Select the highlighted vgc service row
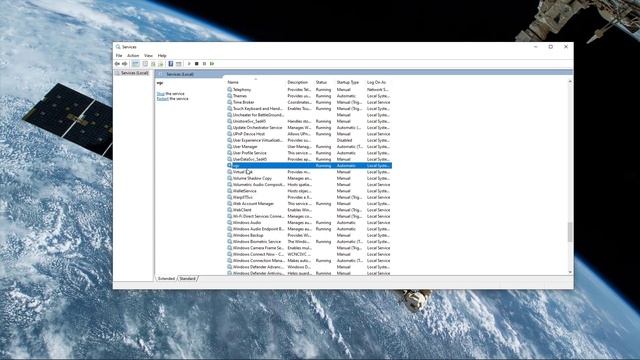Viewport: 640px width, 360px height. pyautogui.click(x=309, y=165)
